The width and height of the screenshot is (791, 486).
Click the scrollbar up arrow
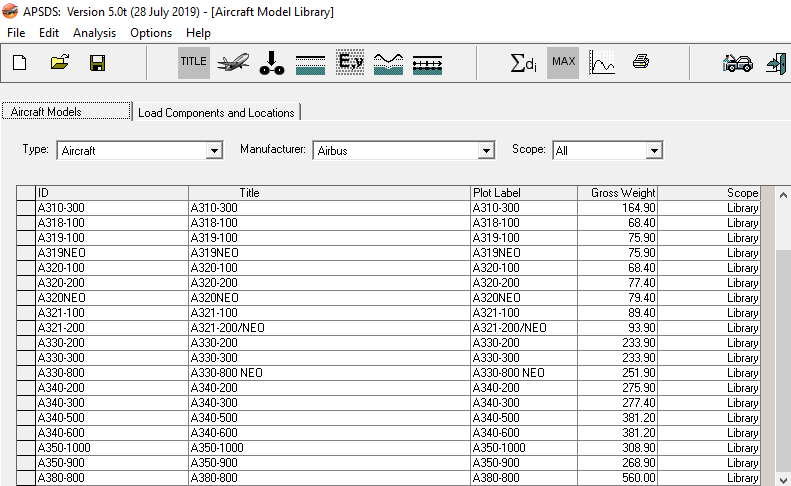coord(783,195)
